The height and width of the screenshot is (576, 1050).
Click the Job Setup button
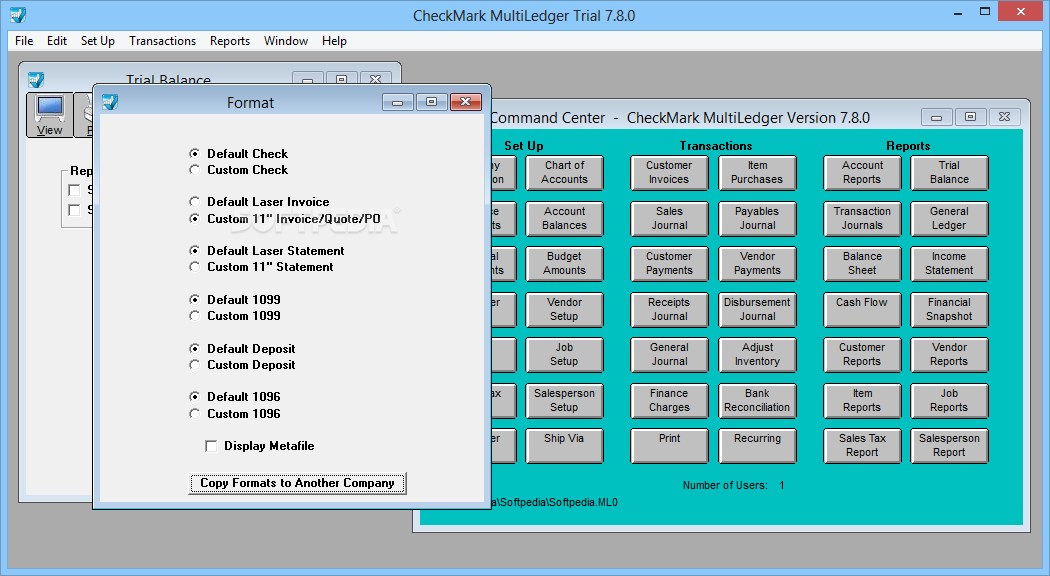coord(565,355)
